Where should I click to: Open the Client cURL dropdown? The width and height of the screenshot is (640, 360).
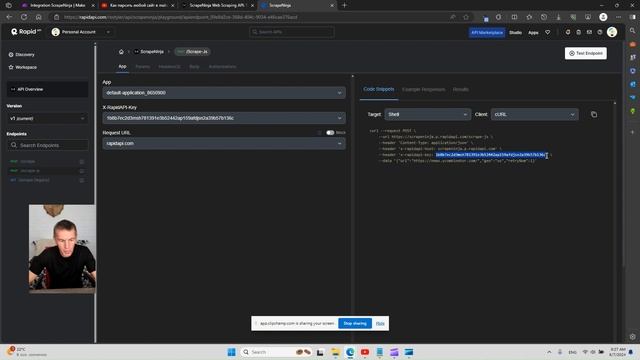534,114
